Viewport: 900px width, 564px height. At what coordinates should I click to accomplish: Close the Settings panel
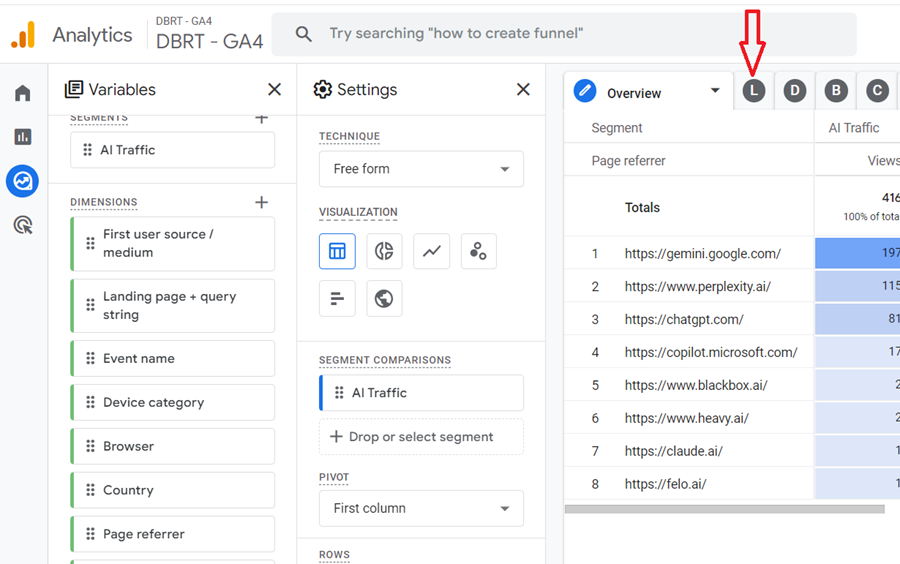tap(523, 90)
